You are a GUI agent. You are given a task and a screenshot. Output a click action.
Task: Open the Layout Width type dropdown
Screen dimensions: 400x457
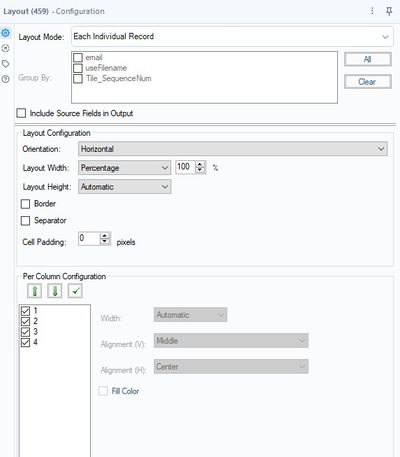click(125, 168)
